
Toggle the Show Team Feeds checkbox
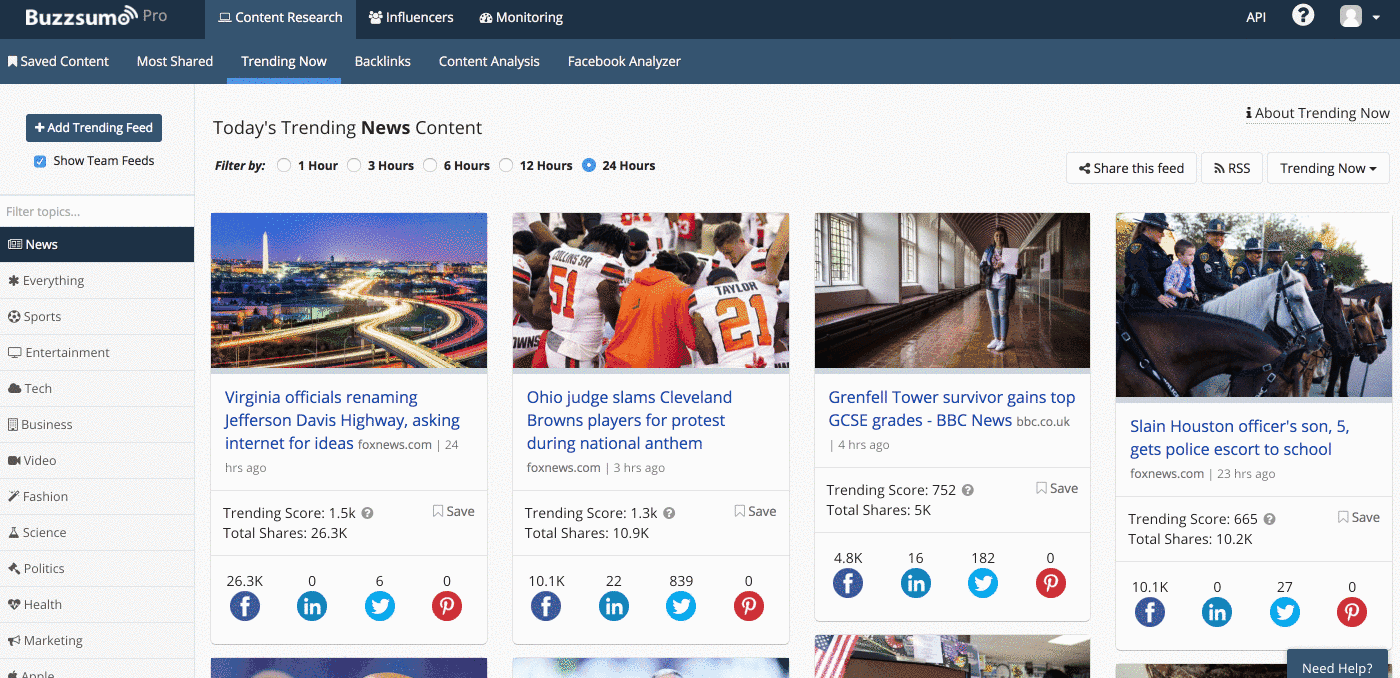[40, 161]
